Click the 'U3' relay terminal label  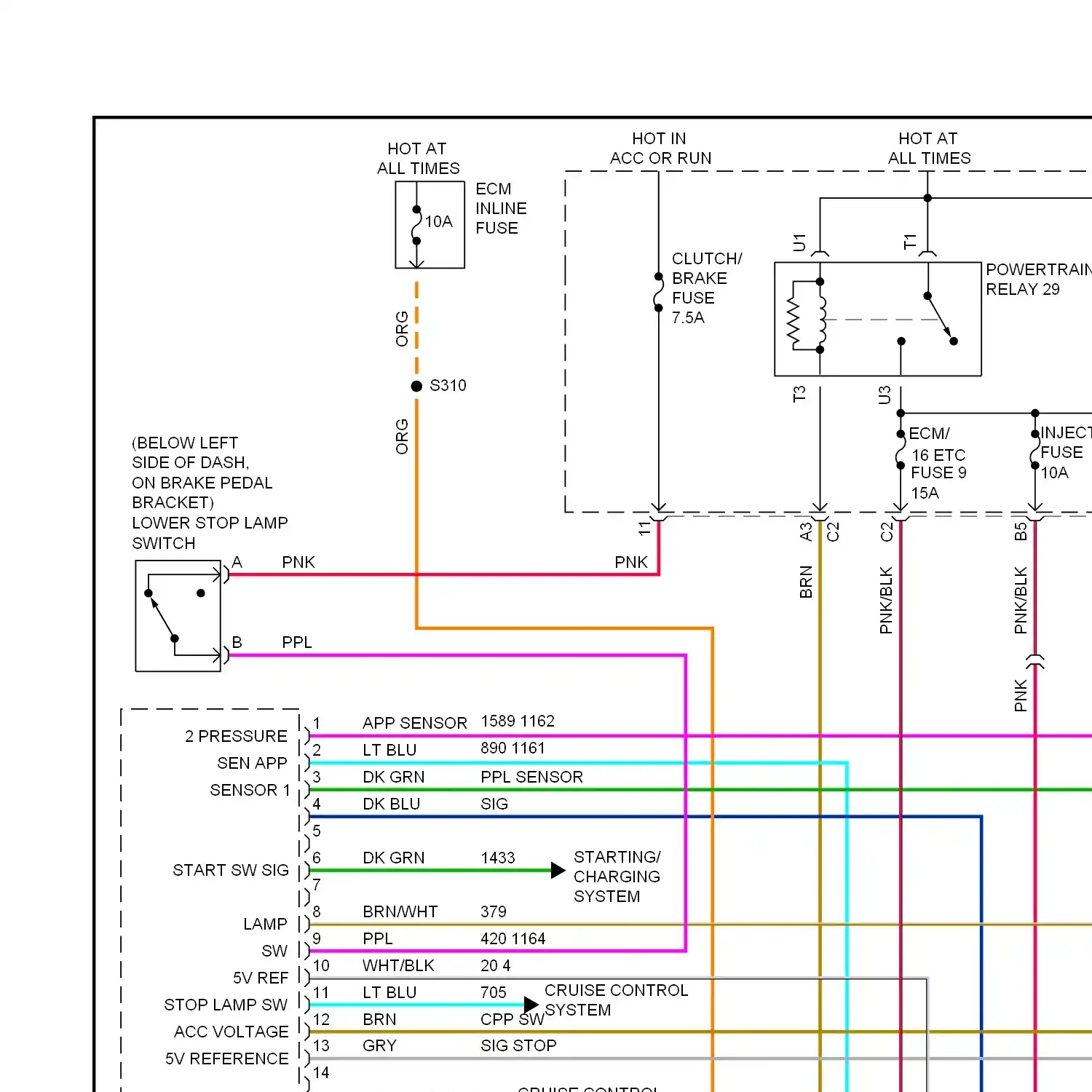(885, 395)
